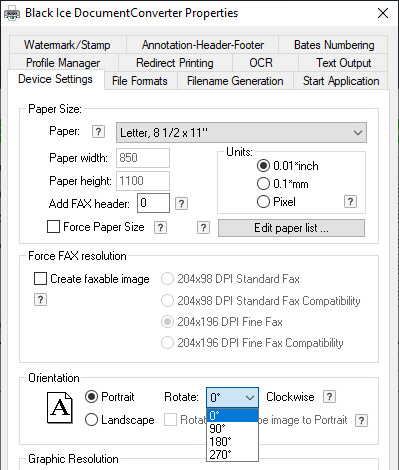Choose 0.1*mm units radio button
Image resolution: width=399 pixels, height=470 pixels.
[x=263, y=184]
